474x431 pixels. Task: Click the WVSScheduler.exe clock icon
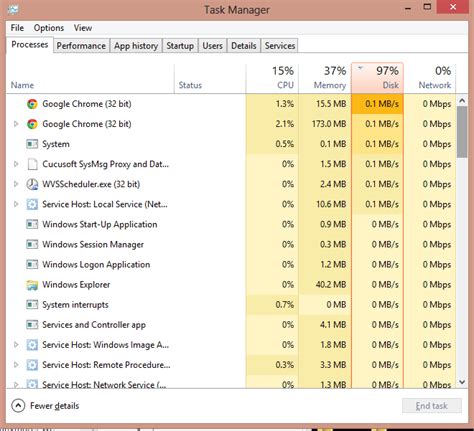(32, 184)
